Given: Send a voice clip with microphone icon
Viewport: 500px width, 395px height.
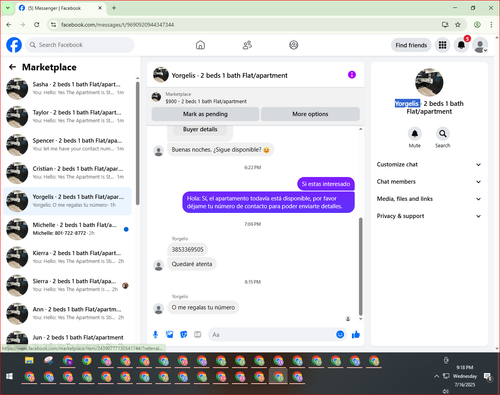Looking at the screenshot, I should (x=155, y=334).
